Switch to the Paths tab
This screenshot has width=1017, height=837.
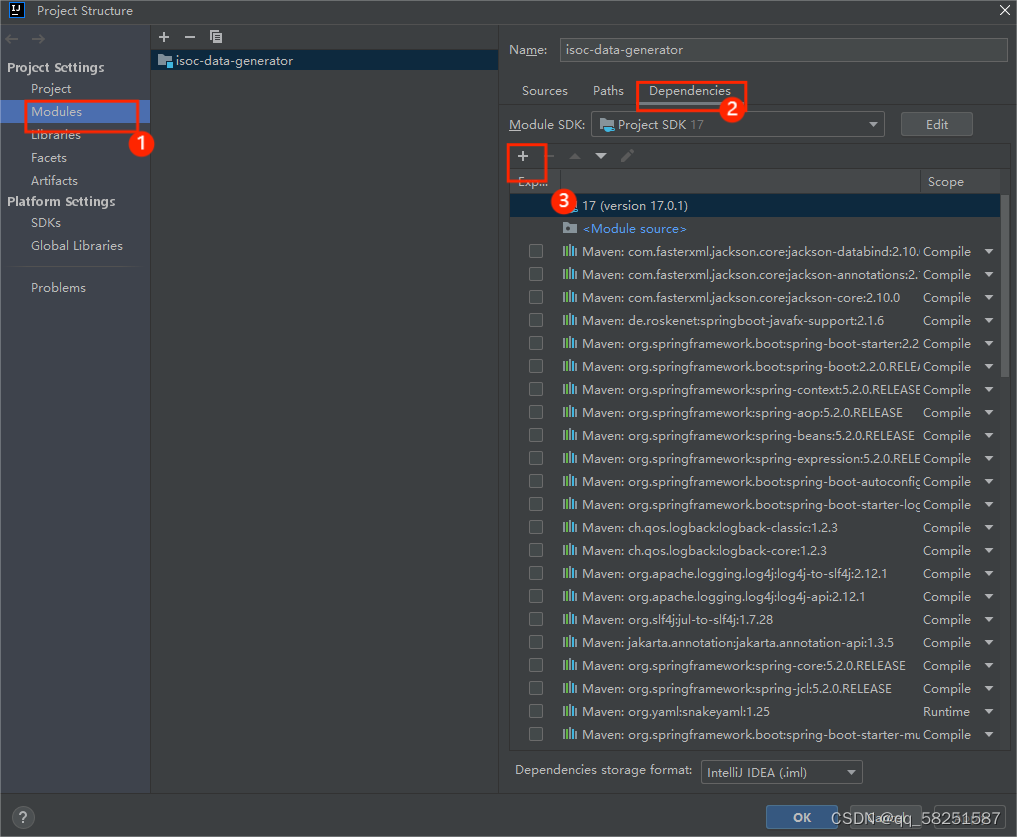(x=608, y=91)
